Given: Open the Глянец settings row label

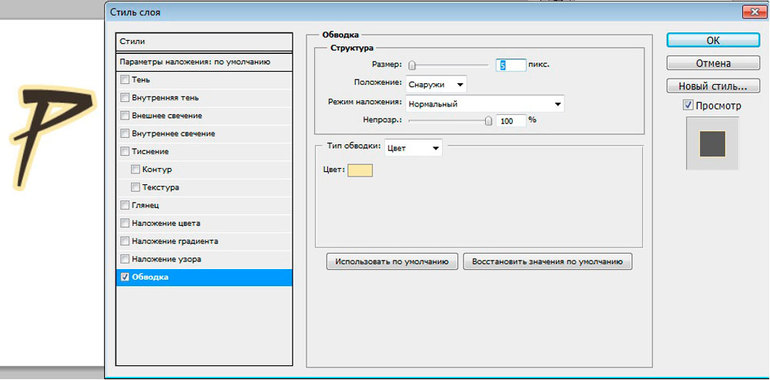Looking at the screenshot, I should [145, 205].
